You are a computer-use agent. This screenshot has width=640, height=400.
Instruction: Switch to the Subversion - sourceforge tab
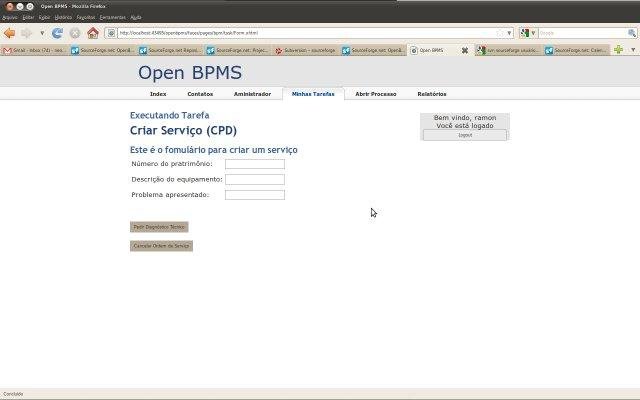pos(305,50)
